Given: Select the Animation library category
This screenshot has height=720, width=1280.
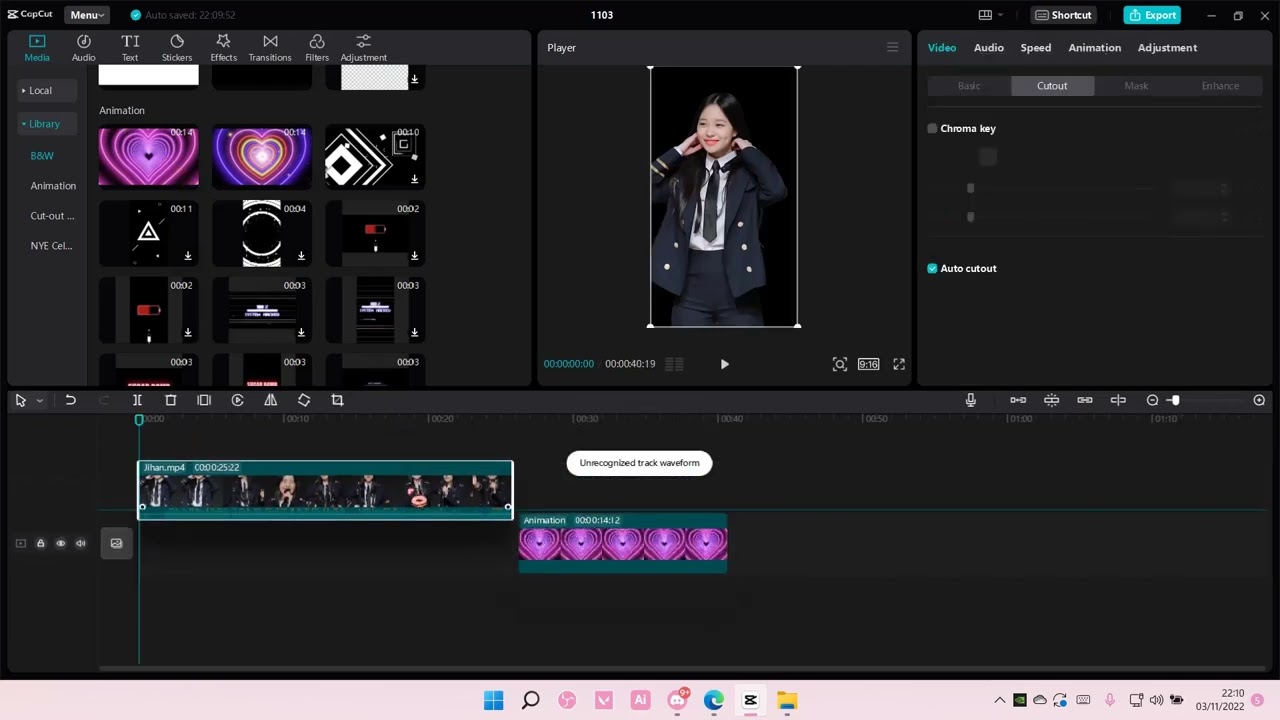Looking at the screenshot, I should point(53,186).
